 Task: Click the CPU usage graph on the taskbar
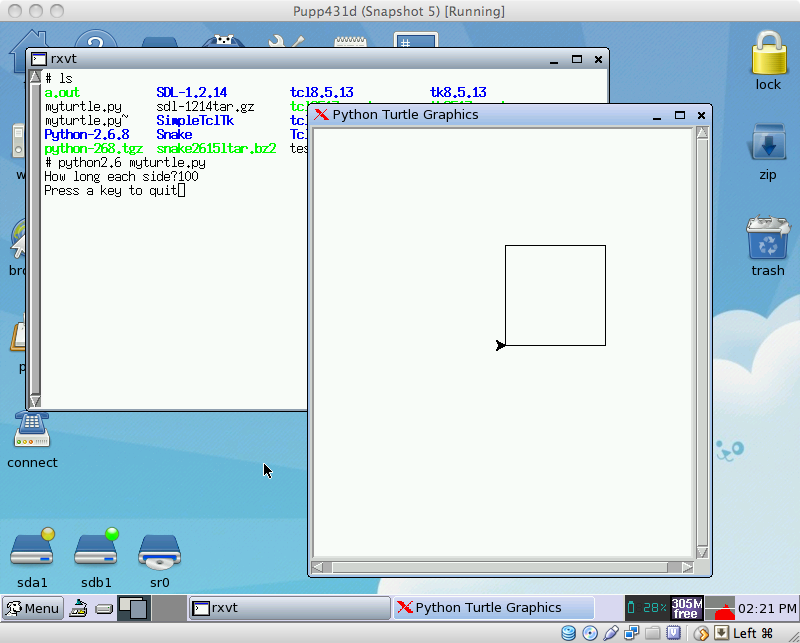pyautogui.click(x=722, y=608)
